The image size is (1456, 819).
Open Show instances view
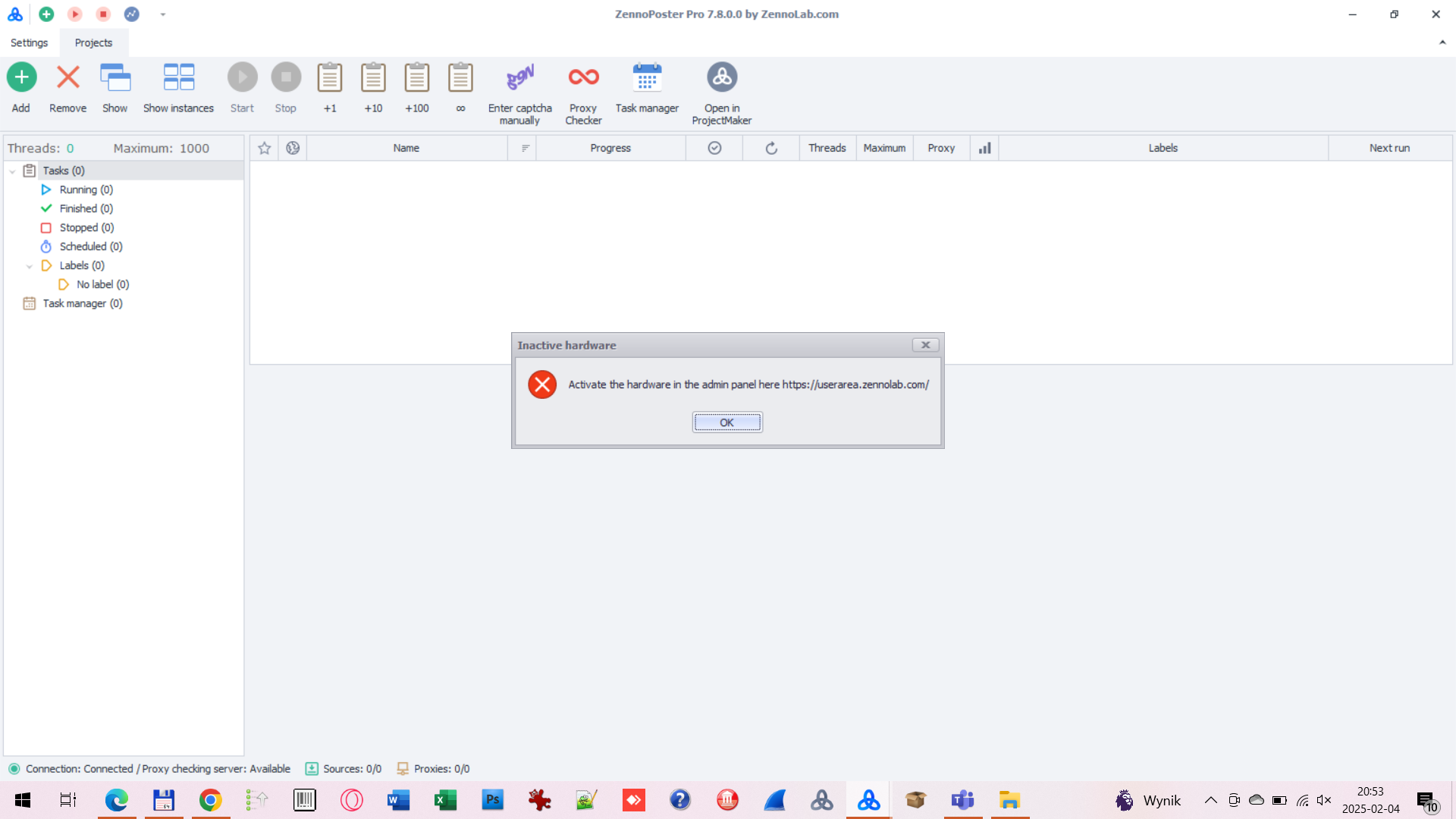178,88
